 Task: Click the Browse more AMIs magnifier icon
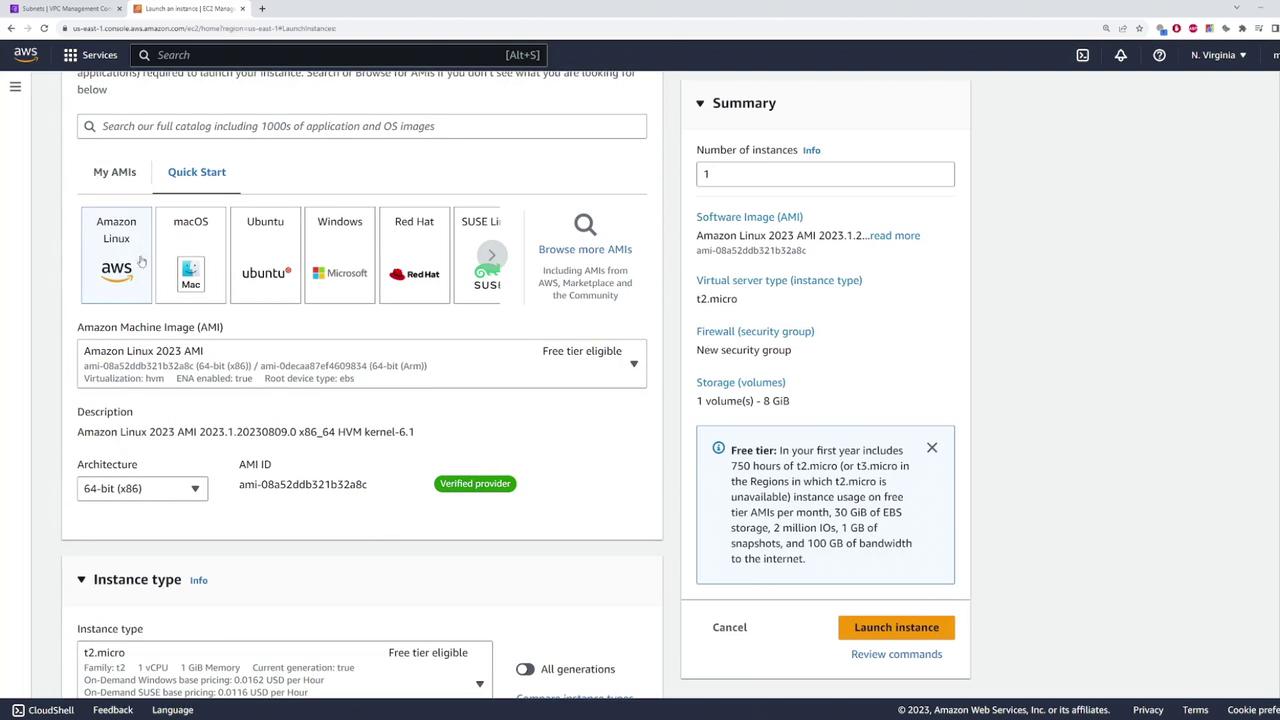(x=585, y=225)
